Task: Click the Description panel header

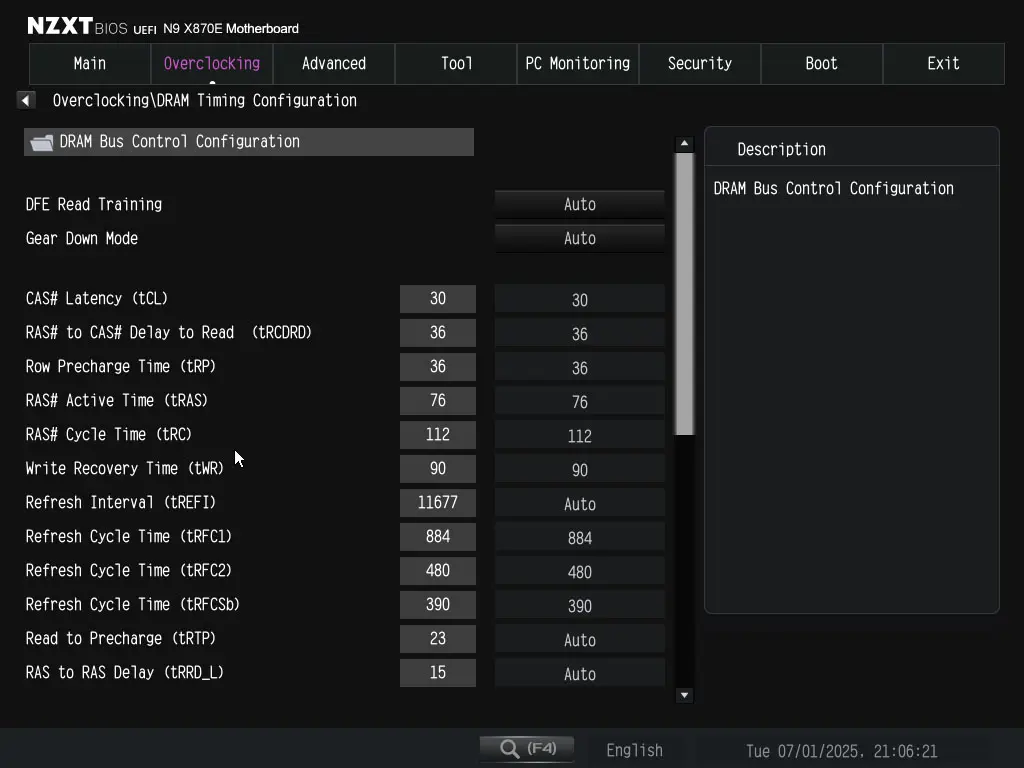Action: (x=782, y=150)
